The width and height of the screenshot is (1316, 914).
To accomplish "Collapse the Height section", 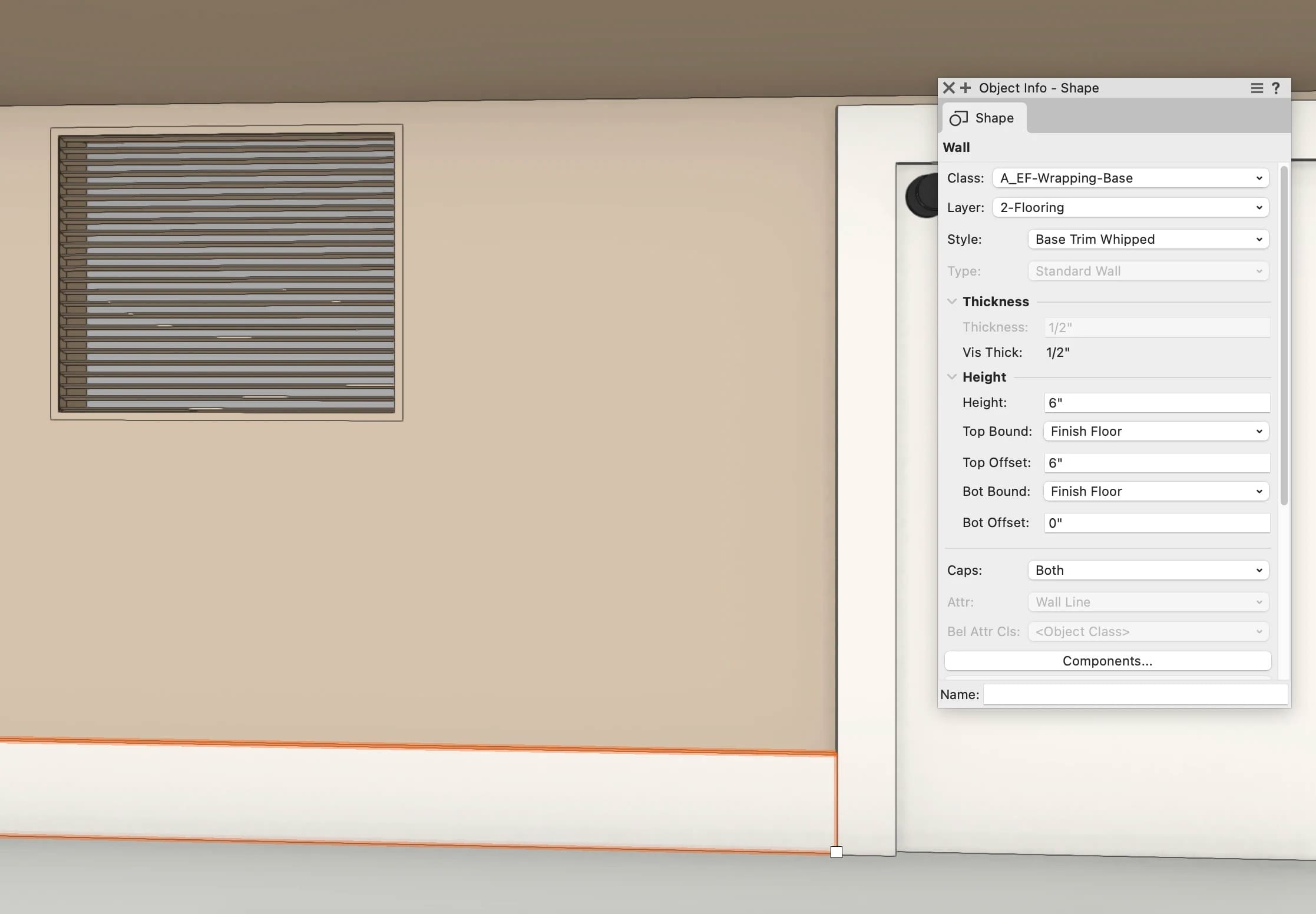I will pos(952,377).
